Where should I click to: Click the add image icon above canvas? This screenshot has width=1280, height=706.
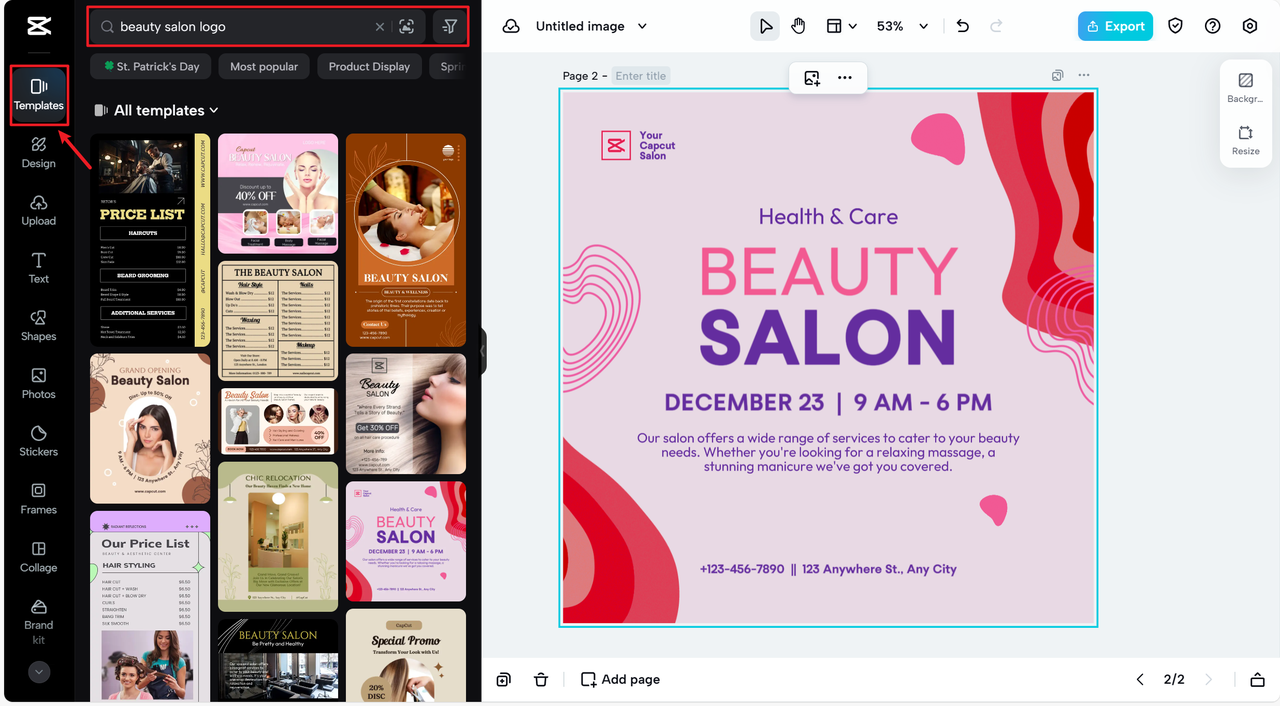click(812, 77)
